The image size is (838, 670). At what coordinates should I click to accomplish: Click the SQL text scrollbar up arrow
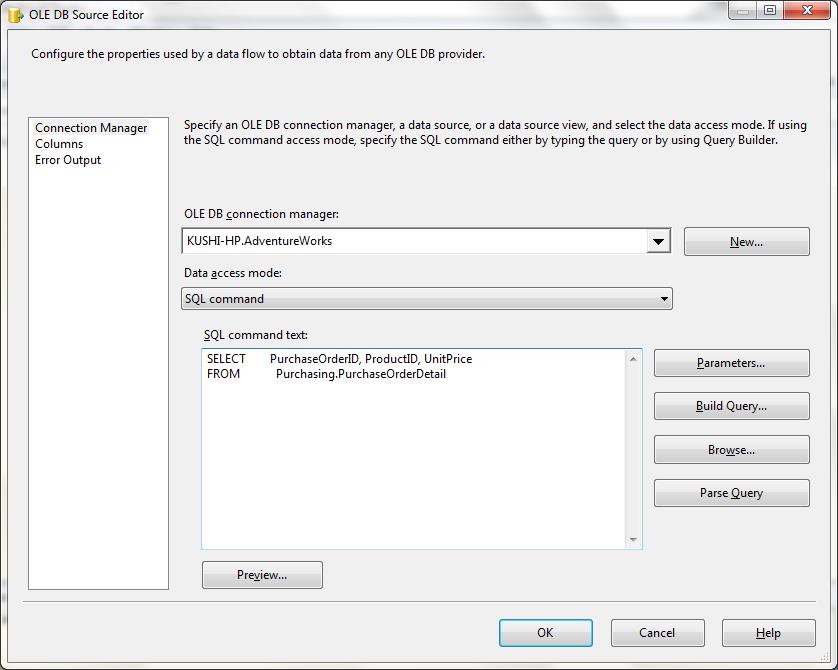click(x=633, y=358)
